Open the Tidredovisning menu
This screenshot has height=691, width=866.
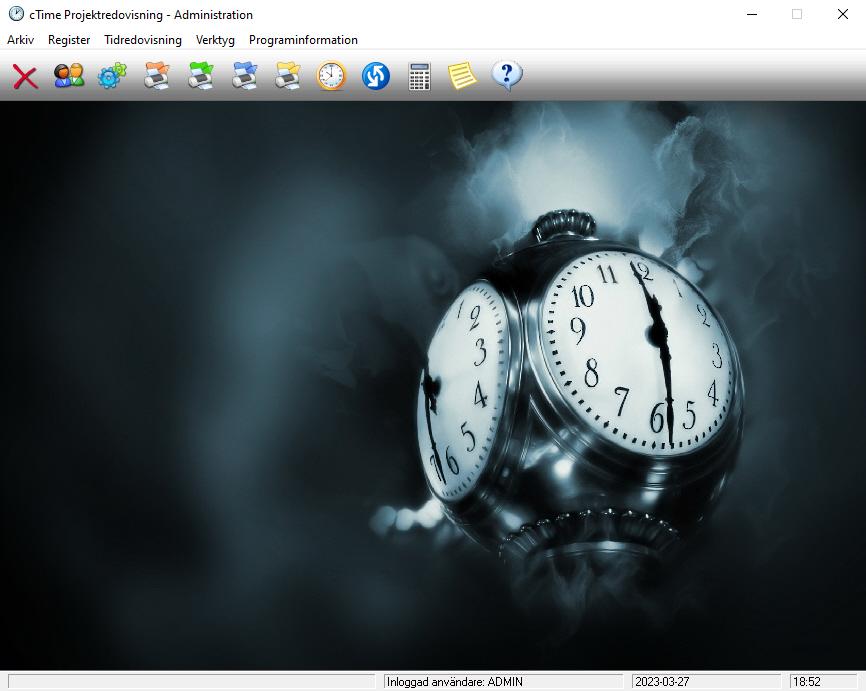143,40
